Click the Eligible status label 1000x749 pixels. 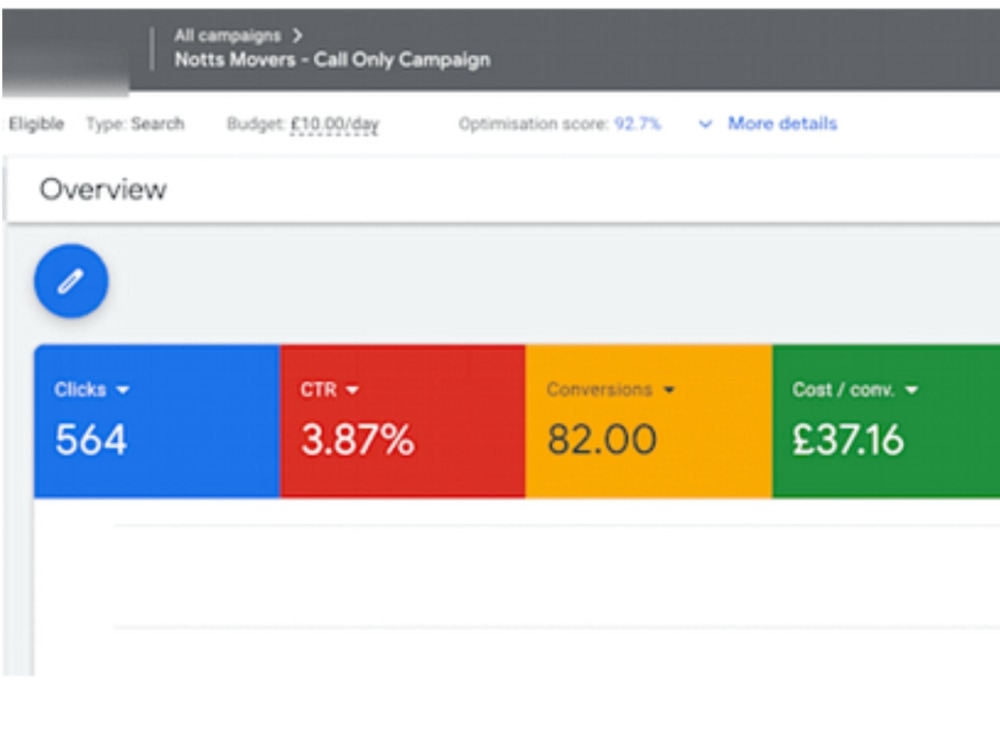click(36, 124)
